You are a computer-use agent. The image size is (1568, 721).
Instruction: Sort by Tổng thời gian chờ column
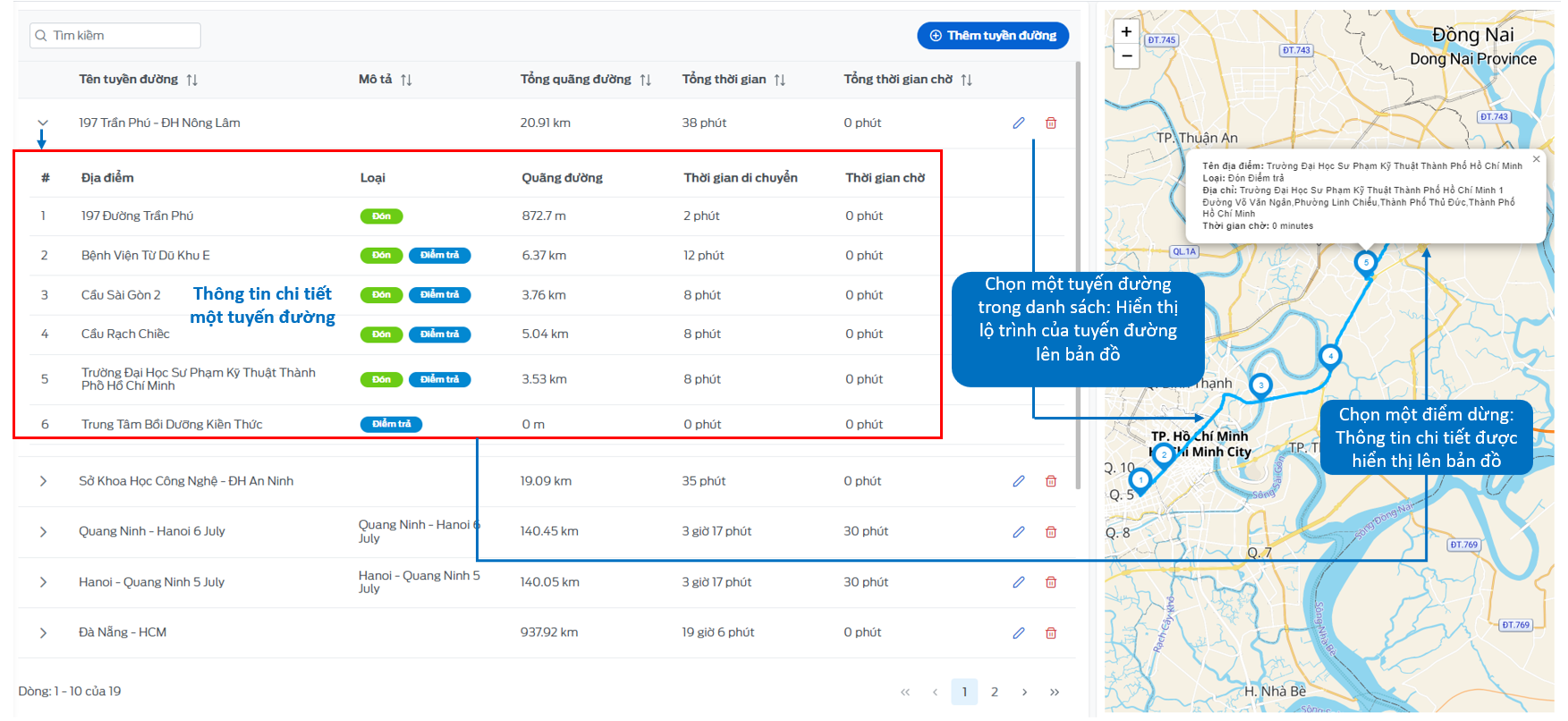pos(967,80)
